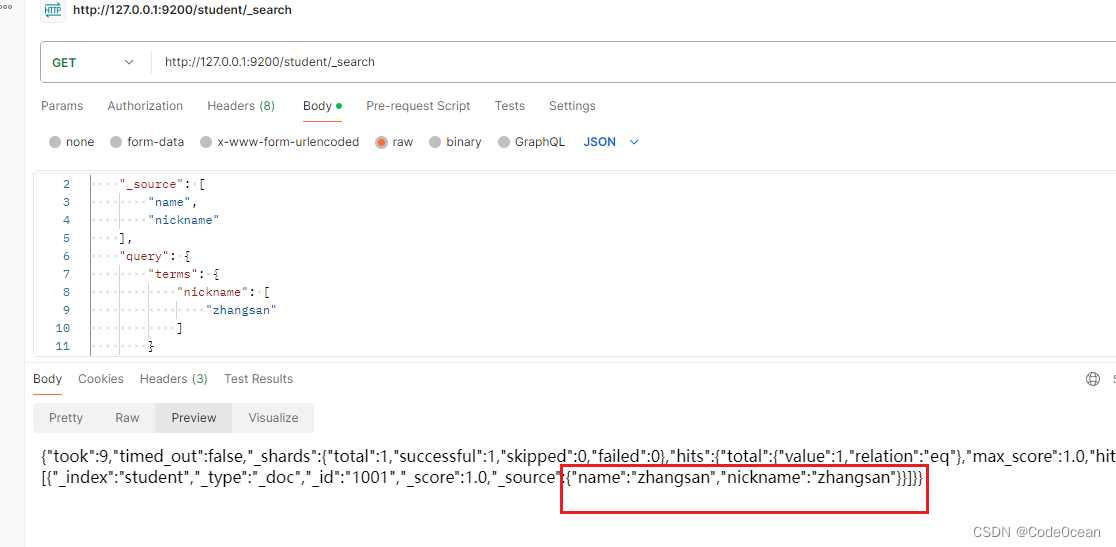
Task: Click the globe network icon in response bar
Action: 1093,379
